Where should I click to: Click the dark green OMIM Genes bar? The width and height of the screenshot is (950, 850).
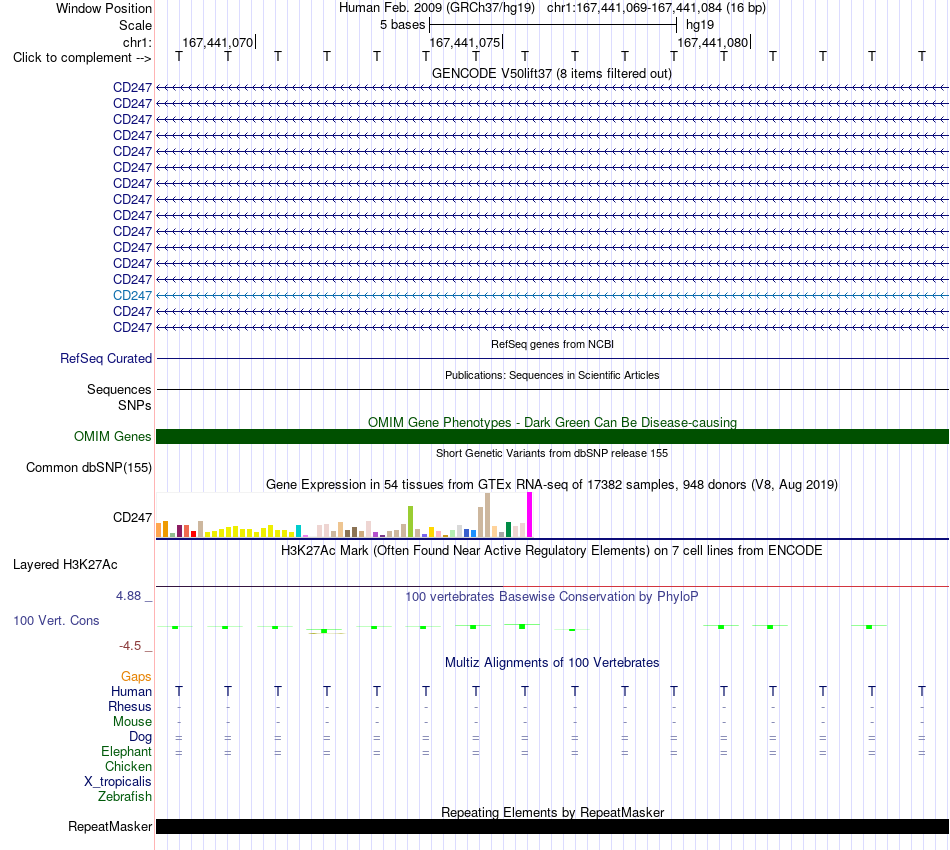tap(552, 436)
